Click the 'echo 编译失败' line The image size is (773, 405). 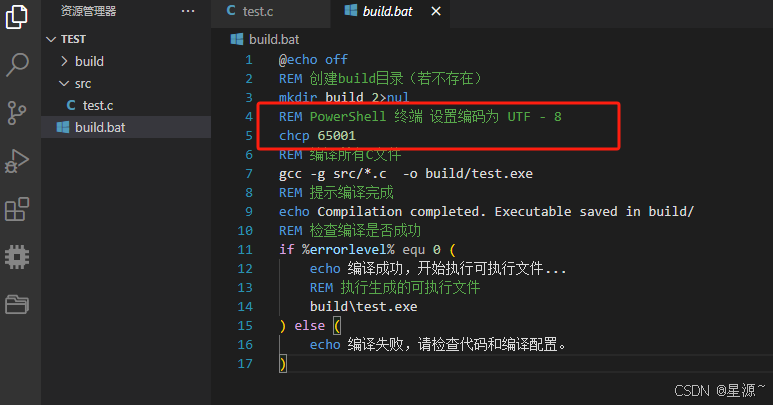pyautogui.click(x=438, y=344)
